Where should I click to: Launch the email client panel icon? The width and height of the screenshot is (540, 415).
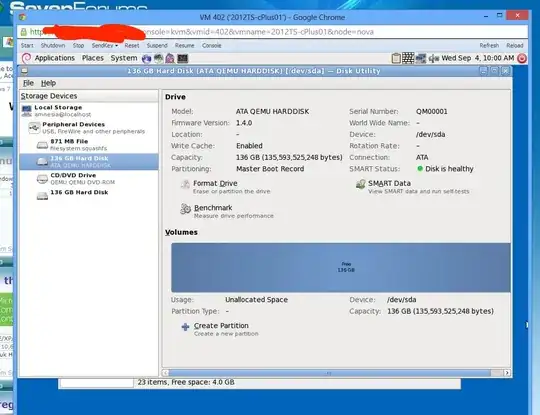tap(158, 58)
